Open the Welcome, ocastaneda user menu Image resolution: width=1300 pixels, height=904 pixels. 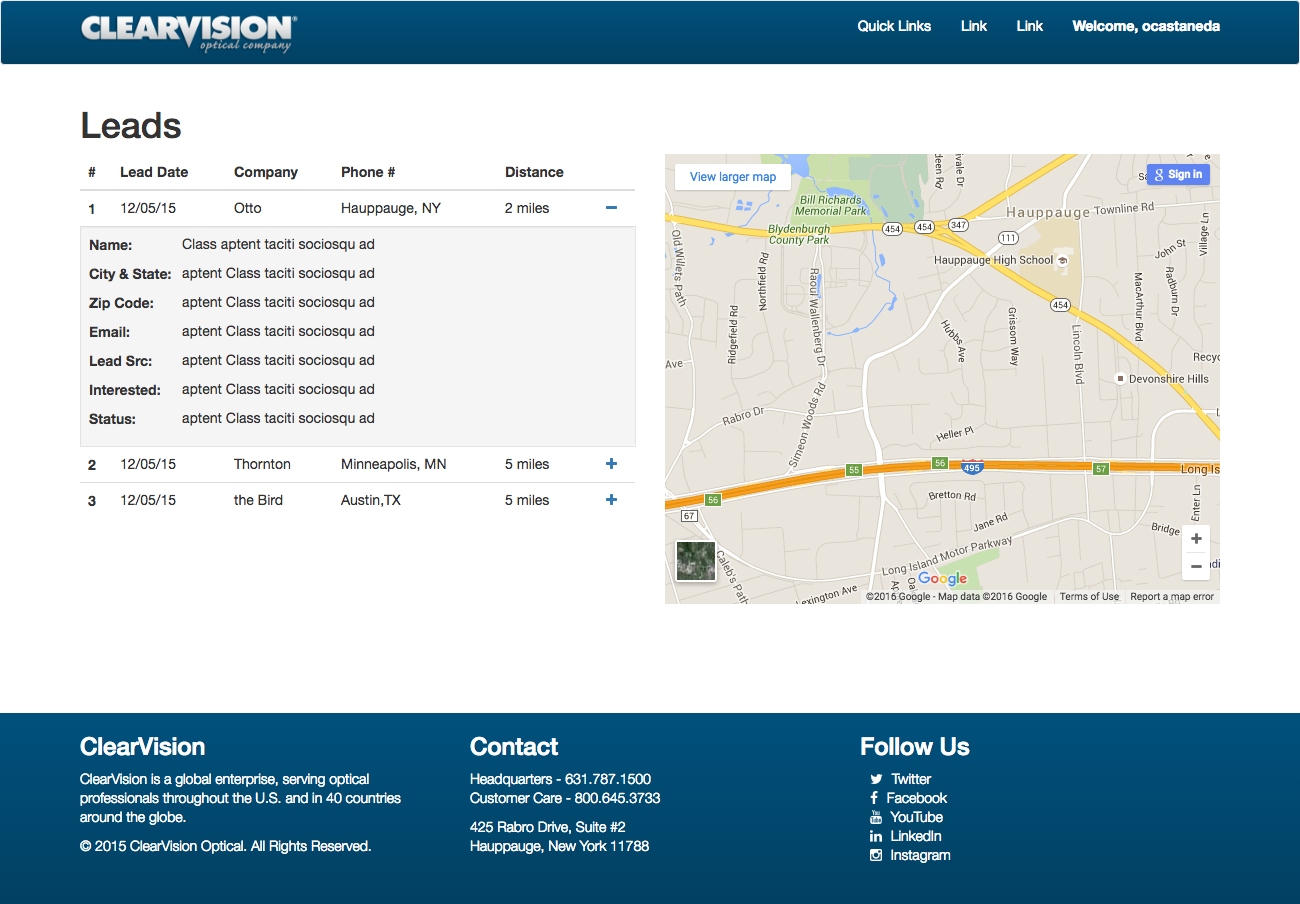click(x=1146, y=26)
